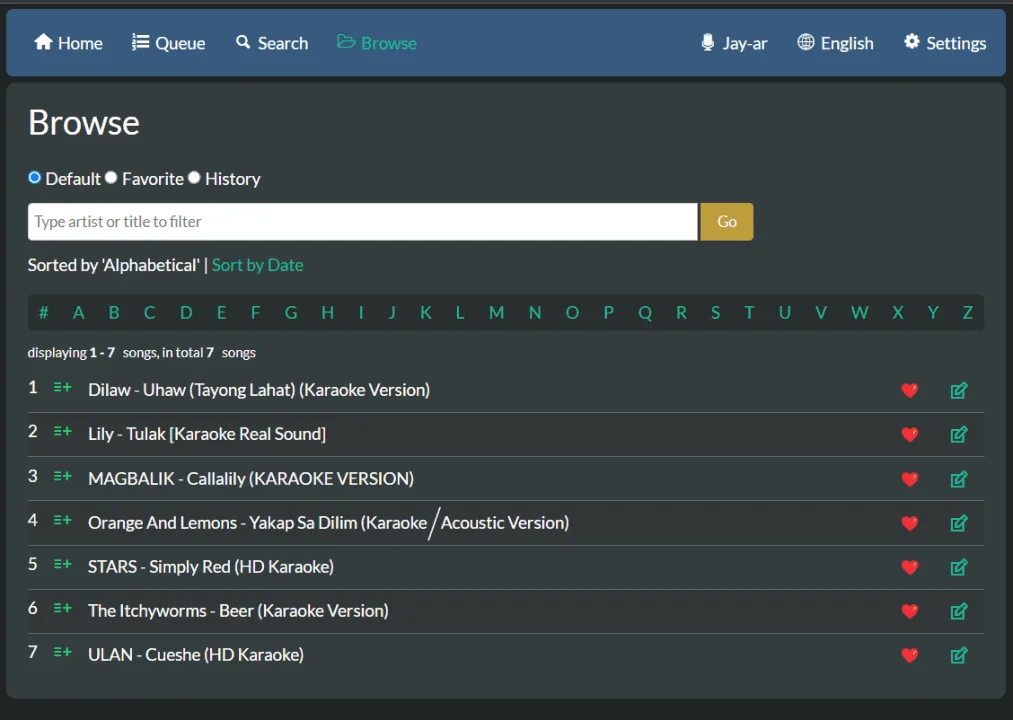Filter songs by letter S
The width and height of the screenshot is (1013, 720).
pyautogui.click(x=715, y=313)
